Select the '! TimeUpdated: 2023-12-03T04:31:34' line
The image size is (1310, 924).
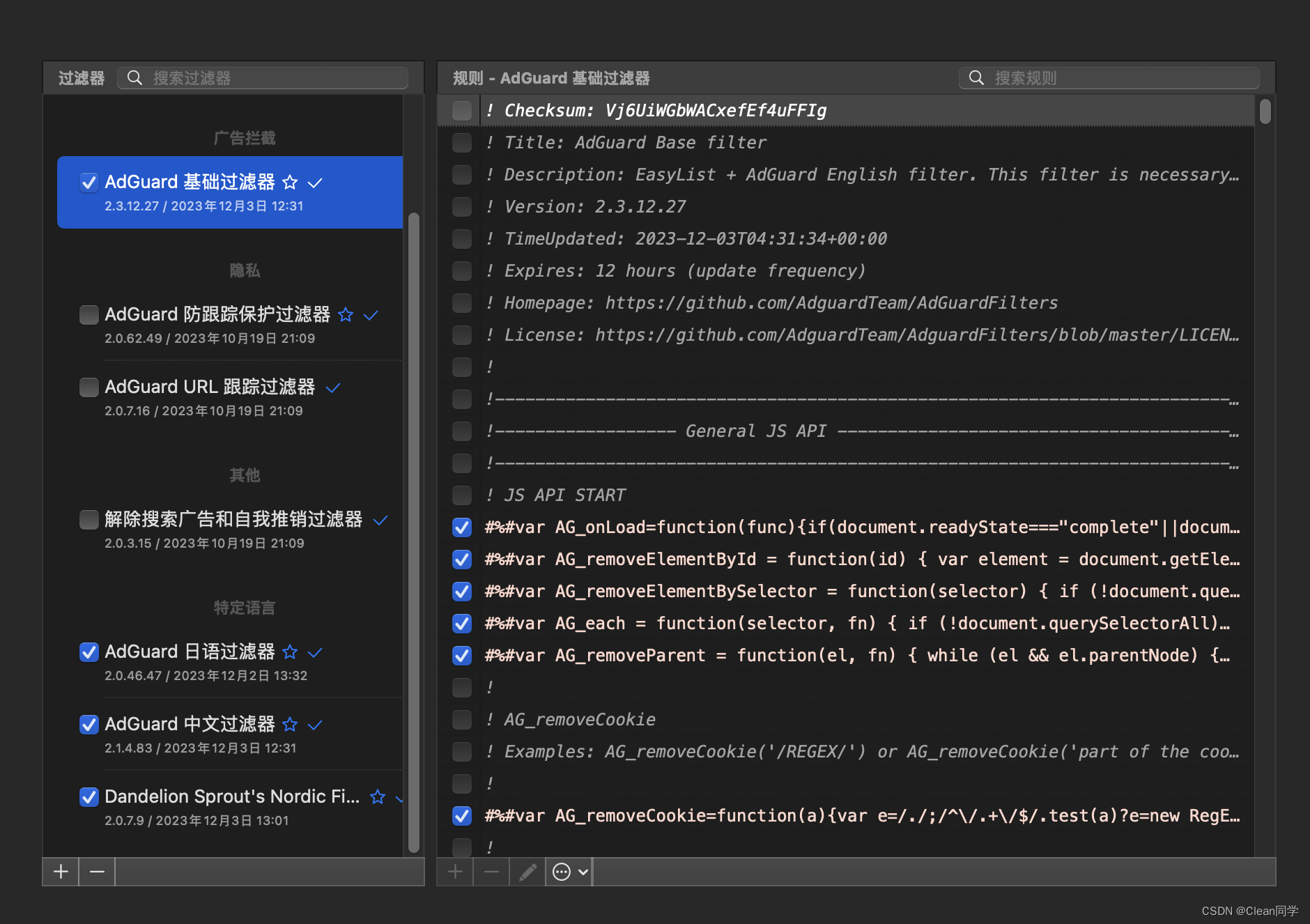click(x=846, y=239)
